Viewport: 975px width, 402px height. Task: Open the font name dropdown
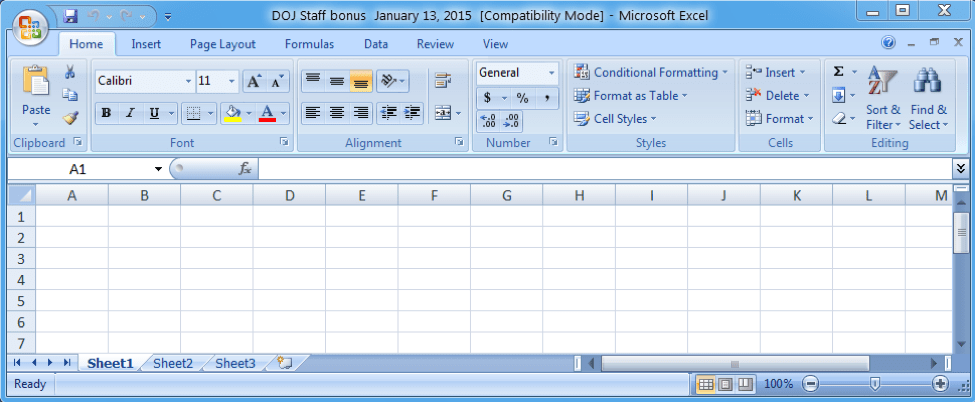pos(188,82)
